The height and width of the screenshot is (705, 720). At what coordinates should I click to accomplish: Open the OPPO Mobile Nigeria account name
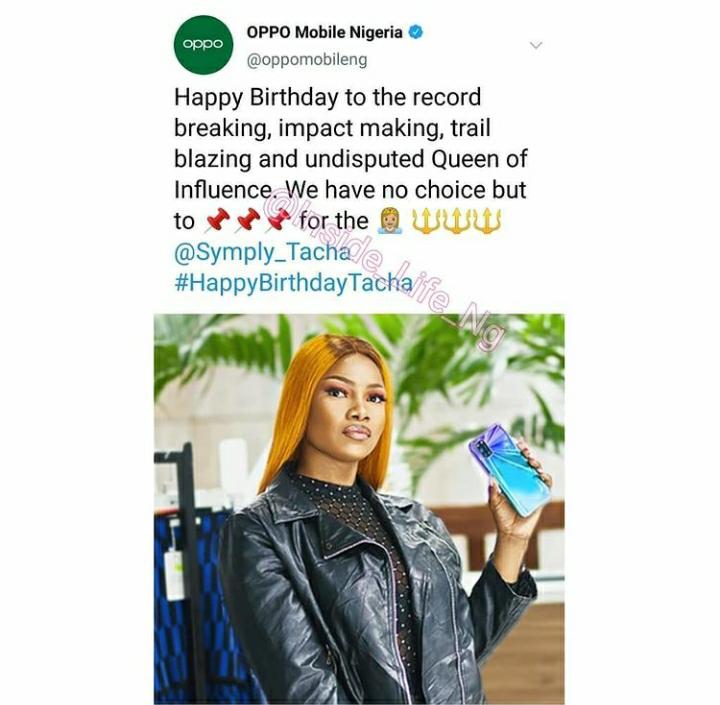(325, 32)
